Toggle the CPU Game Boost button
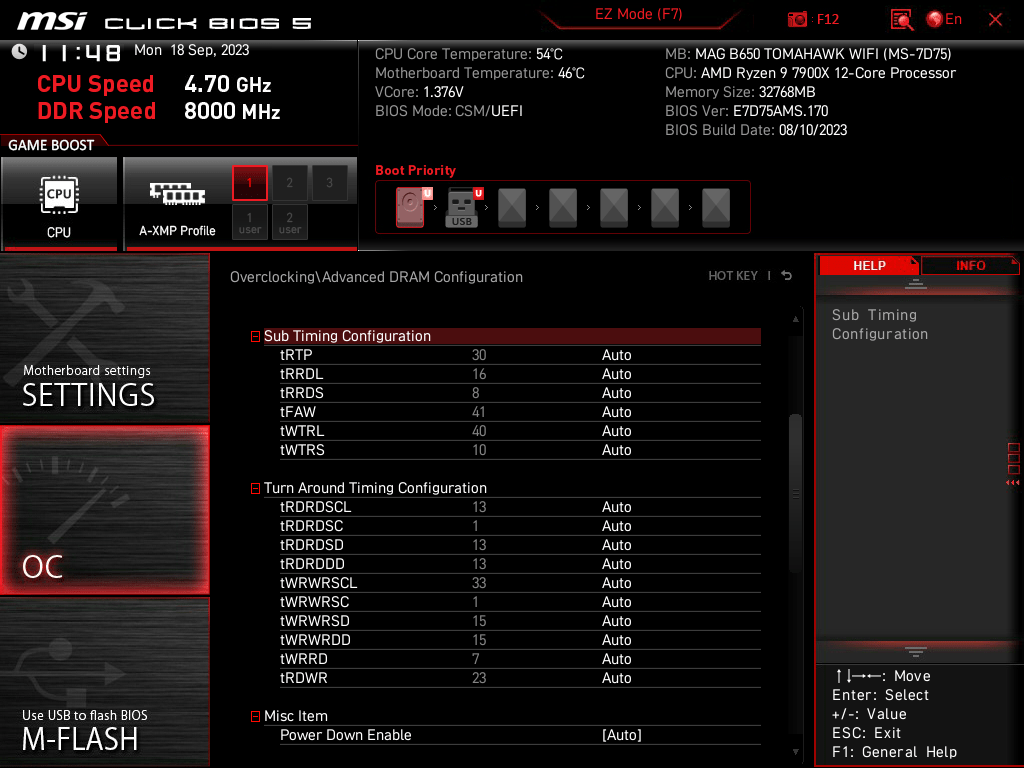 (x=59, y=203)
